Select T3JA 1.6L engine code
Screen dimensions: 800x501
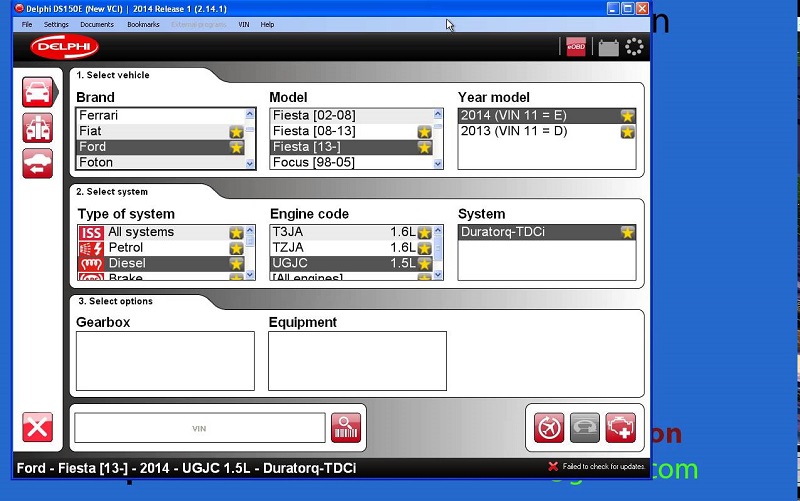point(352,232)
